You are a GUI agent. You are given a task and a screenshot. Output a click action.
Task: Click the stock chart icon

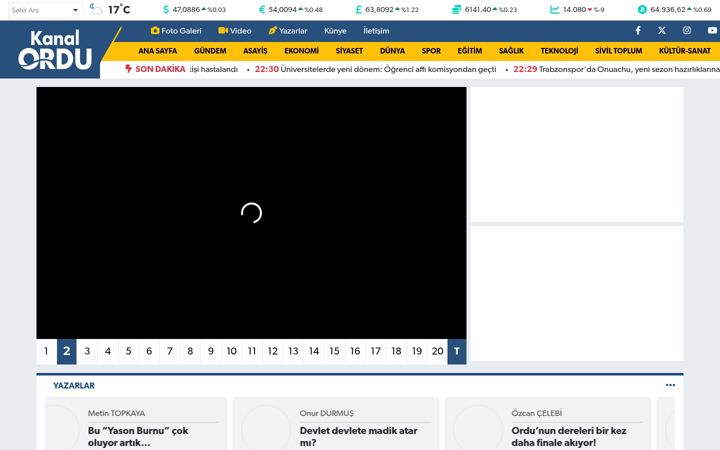555,10
